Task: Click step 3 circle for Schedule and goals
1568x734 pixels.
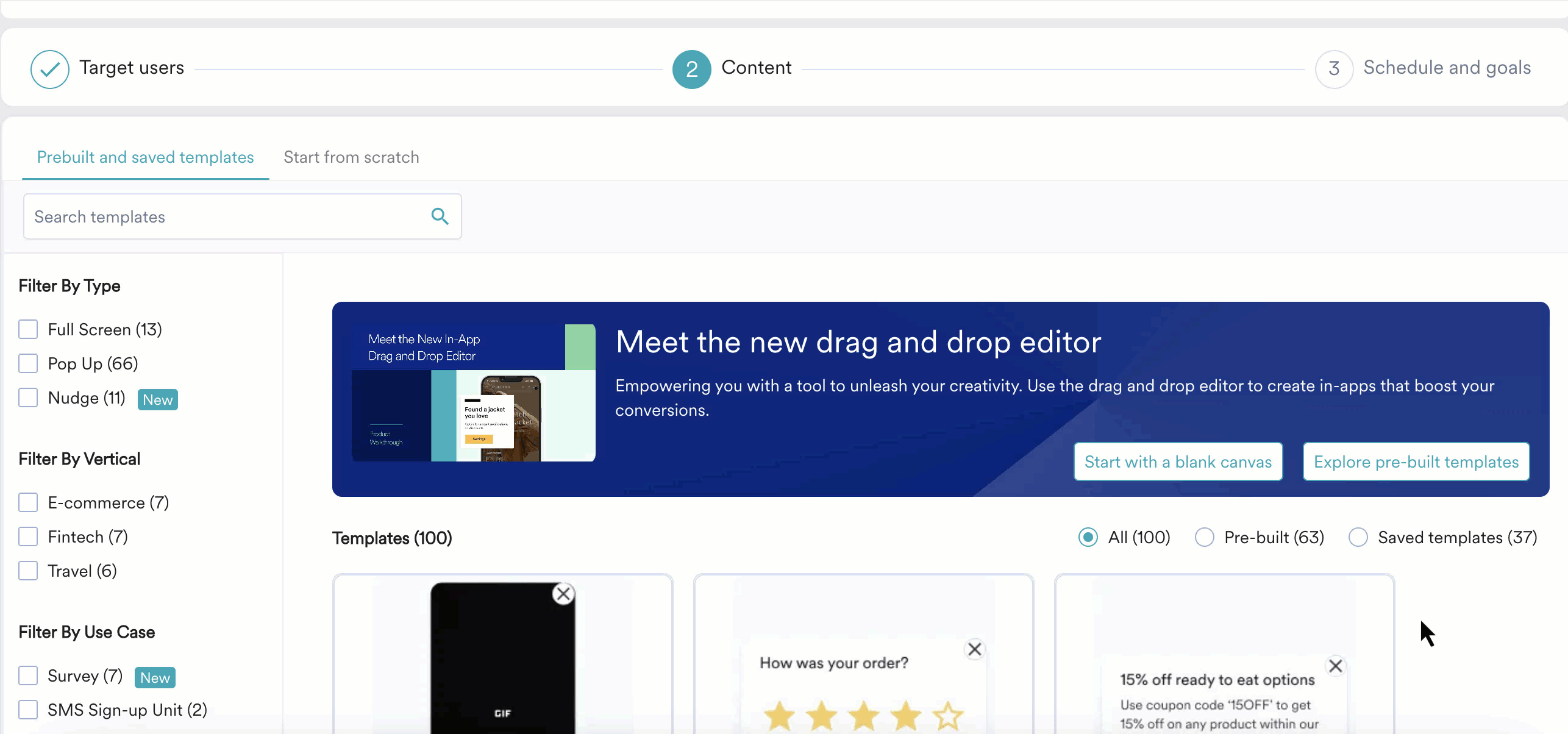Action: (1334, 69)
